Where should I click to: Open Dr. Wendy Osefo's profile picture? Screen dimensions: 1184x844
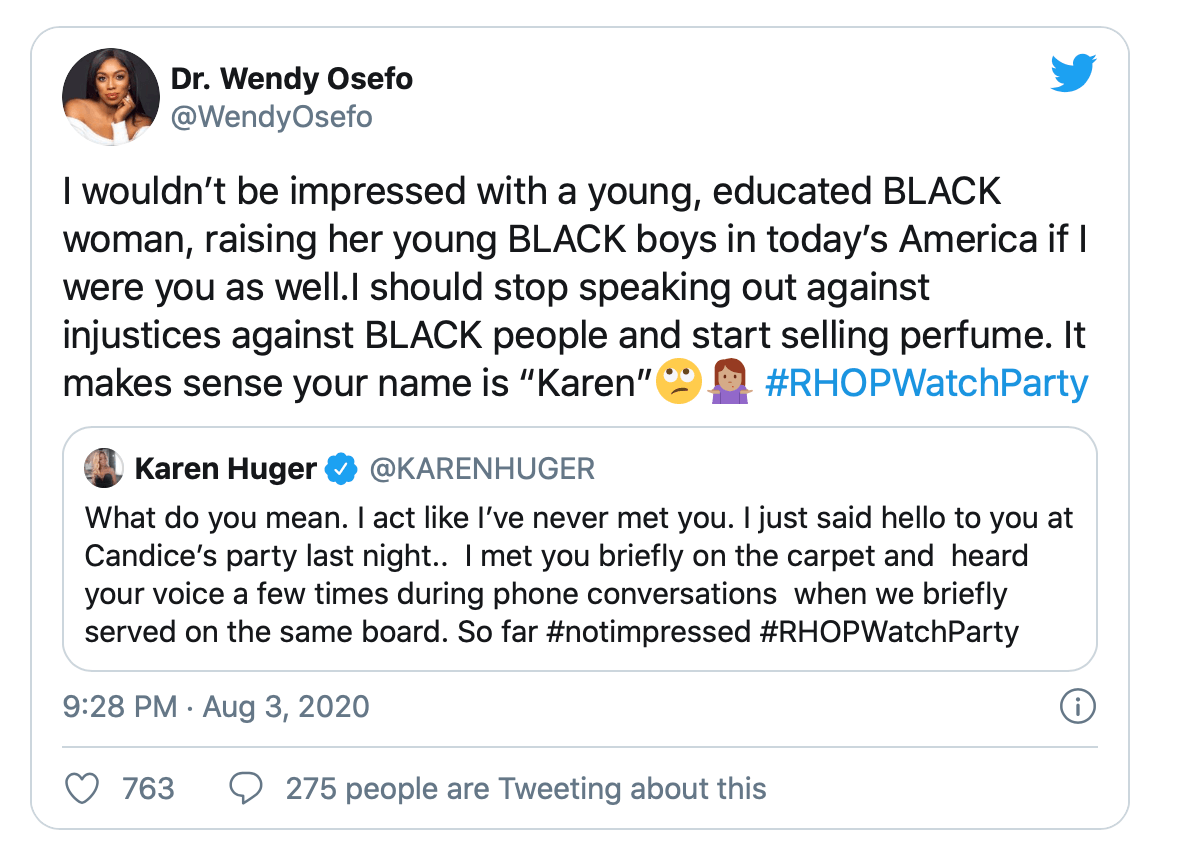[x=111, y=96]
